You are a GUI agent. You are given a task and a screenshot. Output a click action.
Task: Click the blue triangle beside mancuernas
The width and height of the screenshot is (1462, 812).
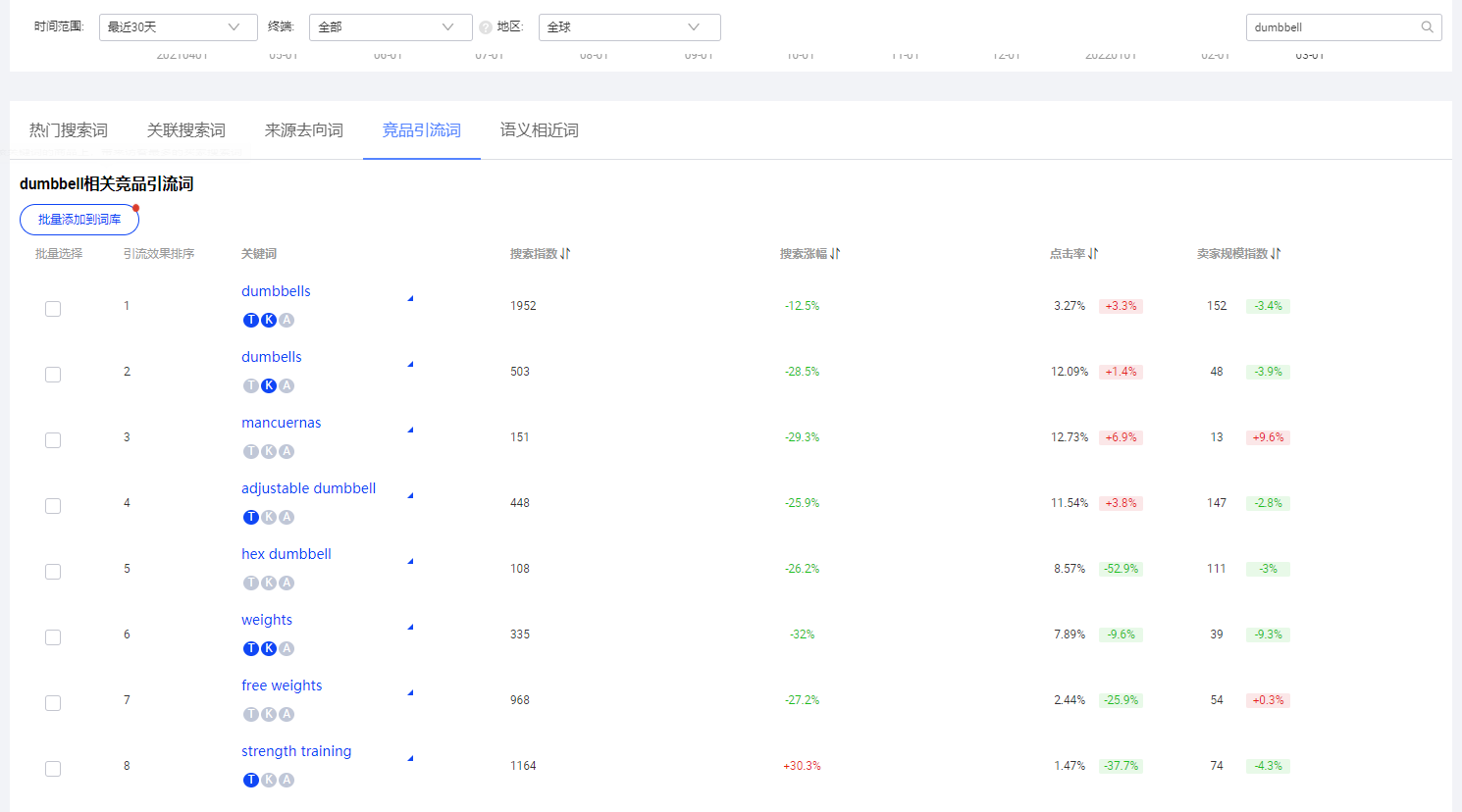pyautogui.click(x=410, y=431)
